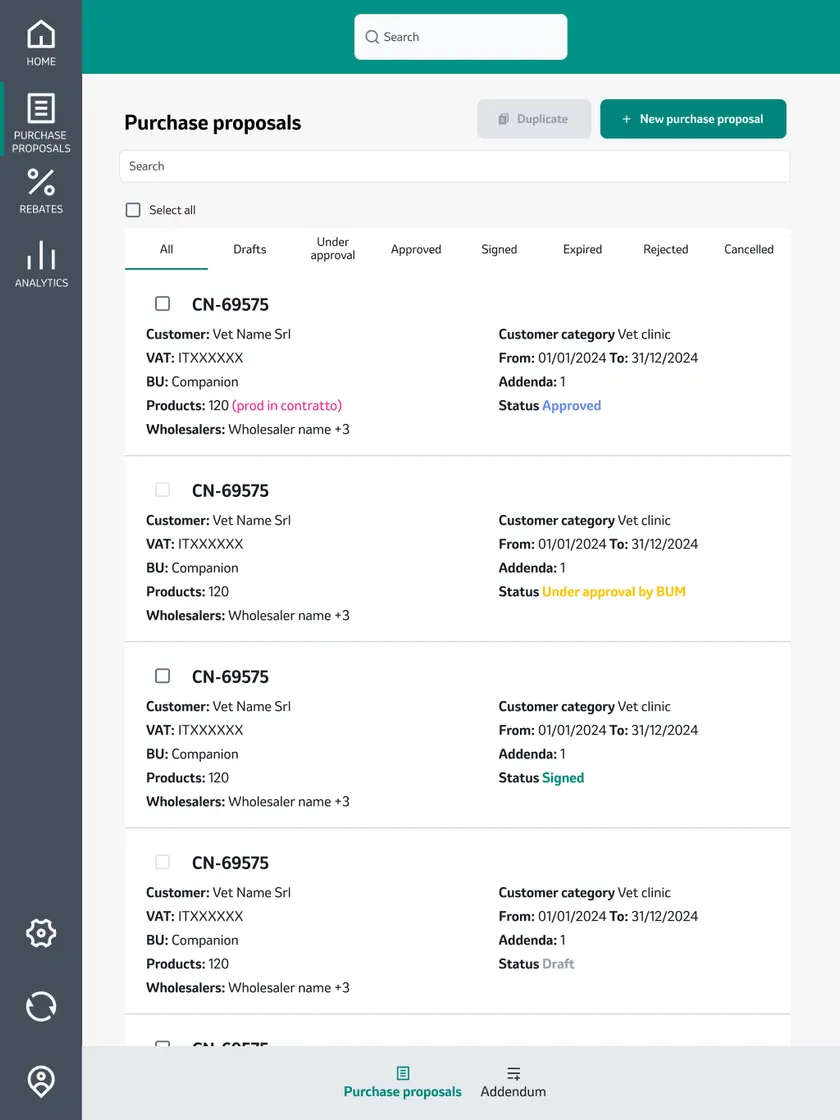The width and height of the screenshot is (840, 1120).
Task: Tick the checkbox of the Signed proposal
Action: tap(163, 676)
